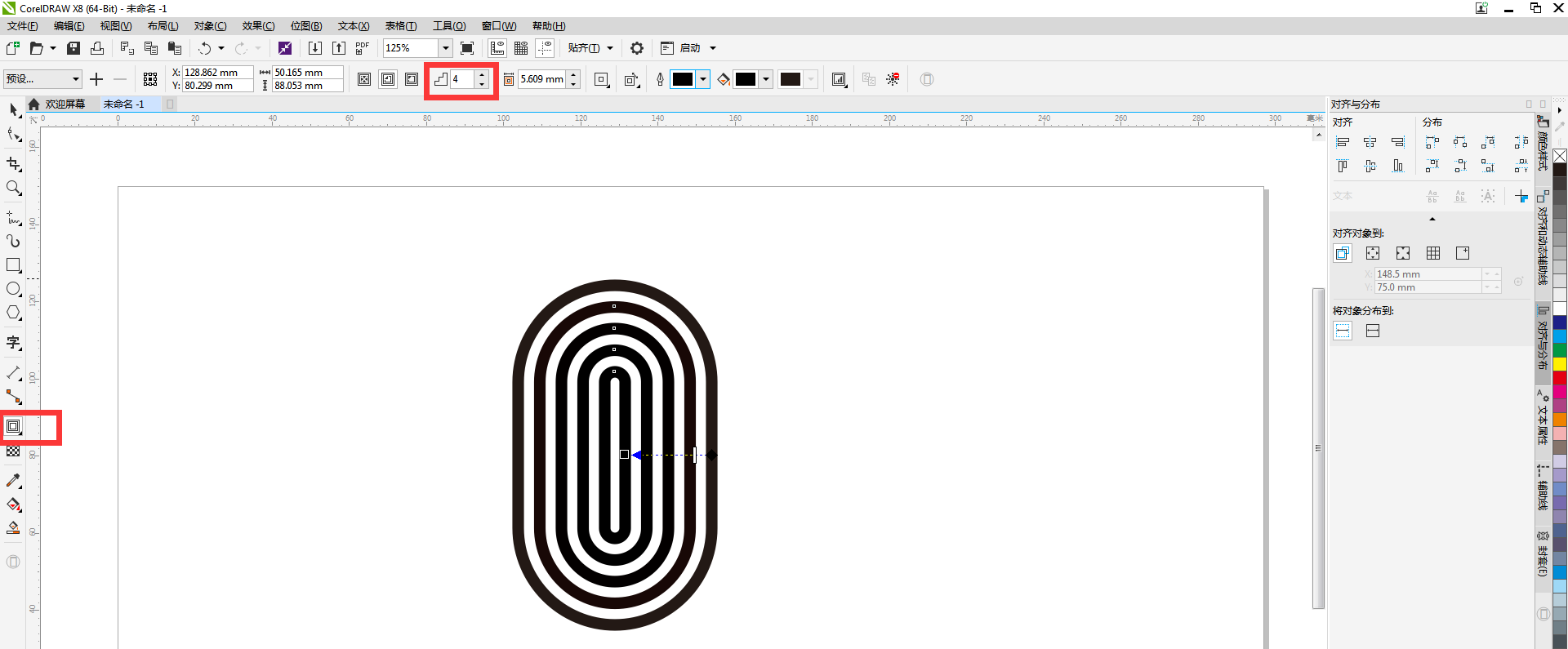The image size is (1568, 649).
Task: Click align left icon in 对齐 section
Action: pos(1343,142)
